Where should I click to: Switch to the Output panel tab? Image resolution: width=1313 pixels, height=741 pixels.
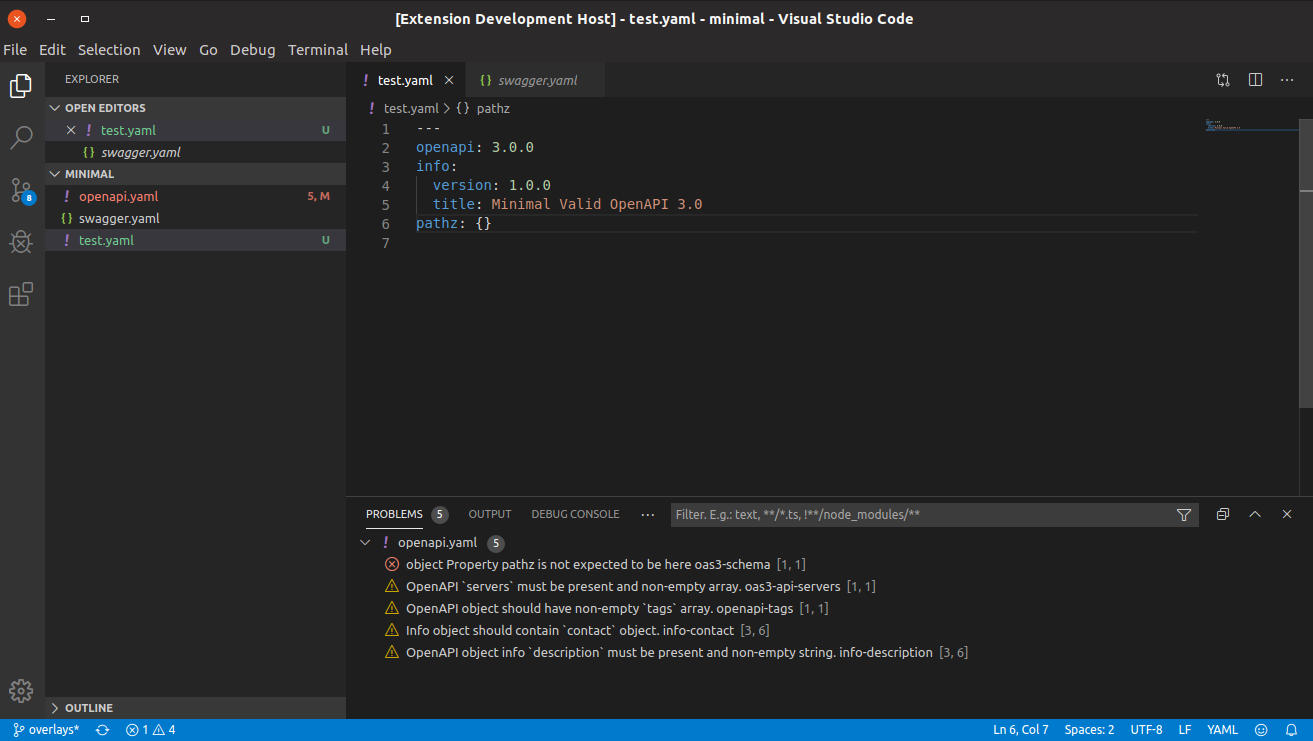[490, 514]
